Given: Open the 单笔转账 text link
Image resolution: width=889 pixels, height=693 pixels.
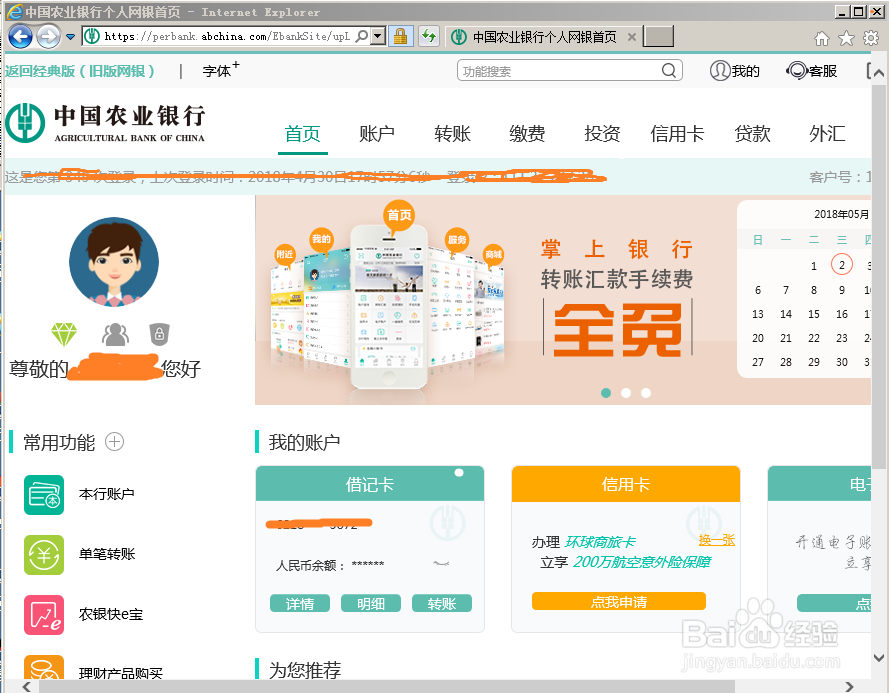Looking at the screenshot, I should [x=107, y=554].
